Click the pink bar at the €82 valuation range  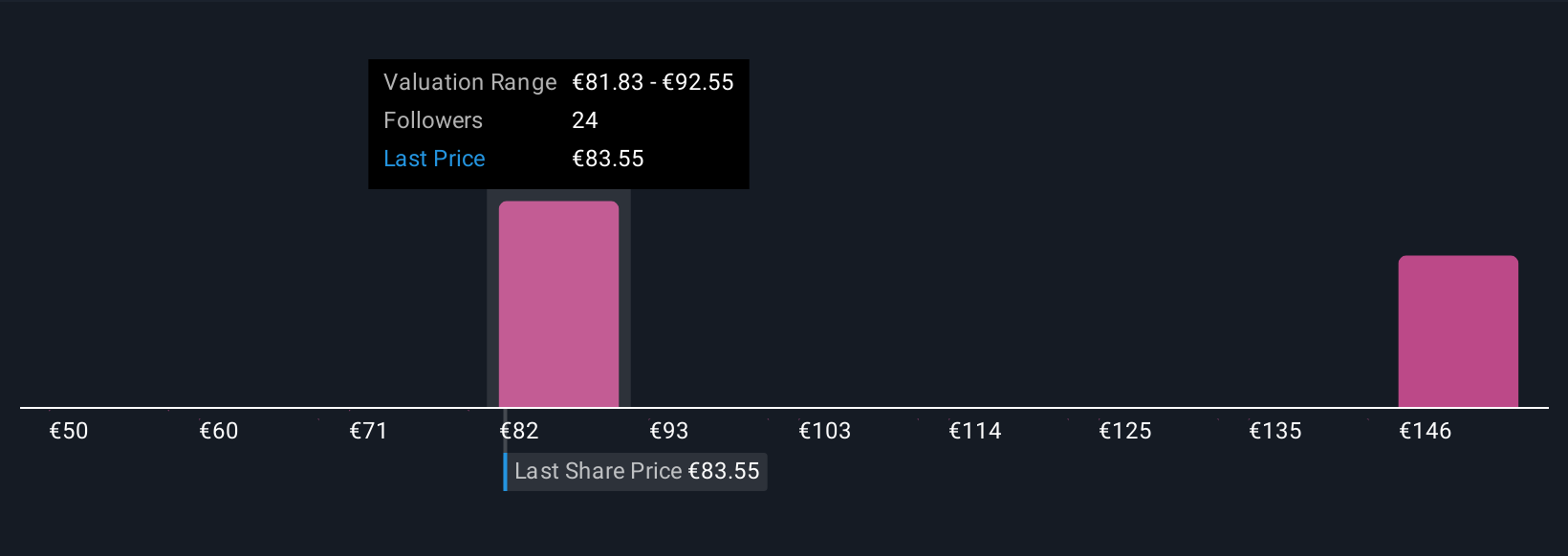558,304
